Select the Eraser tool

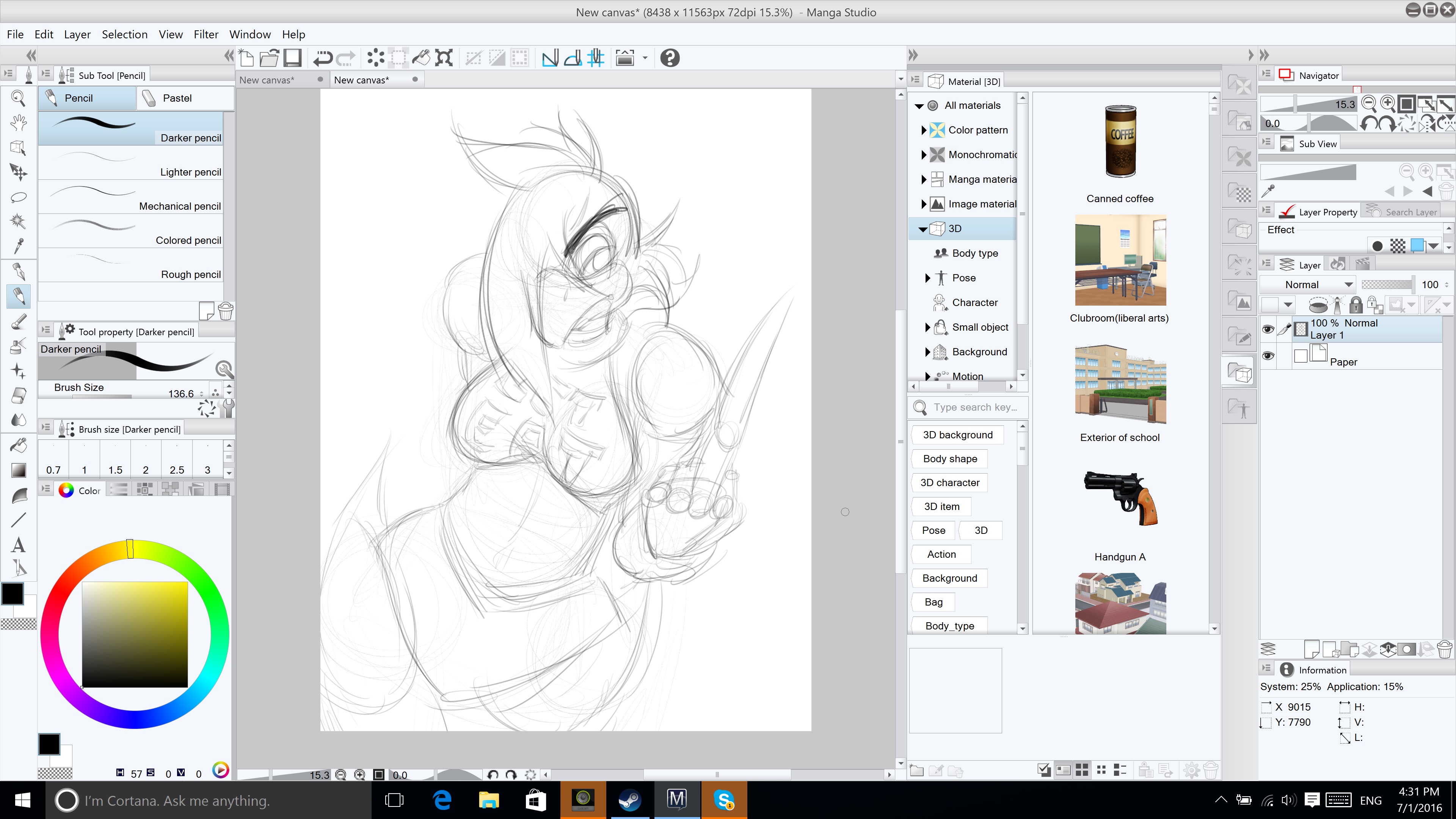[x=18, y=395]
